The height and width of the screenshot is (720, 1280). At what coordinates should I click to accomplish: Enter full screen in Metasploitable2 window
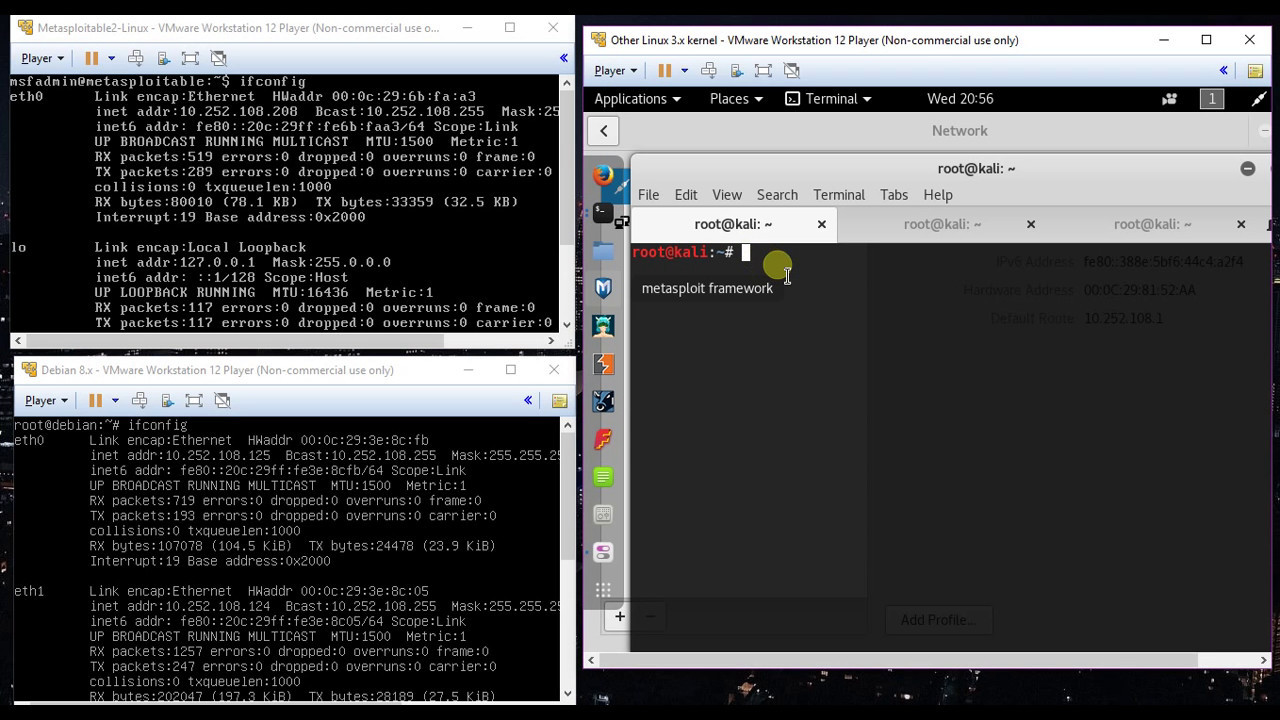point(190,58)
